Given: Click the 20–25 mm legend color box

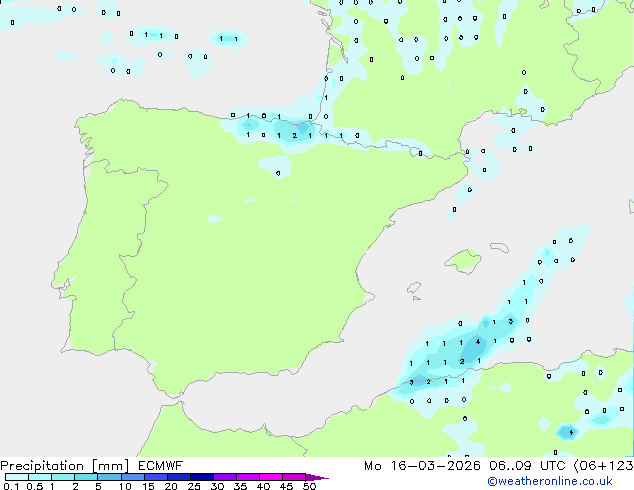Looking at the screenshot, I should [x=179, y=477].
